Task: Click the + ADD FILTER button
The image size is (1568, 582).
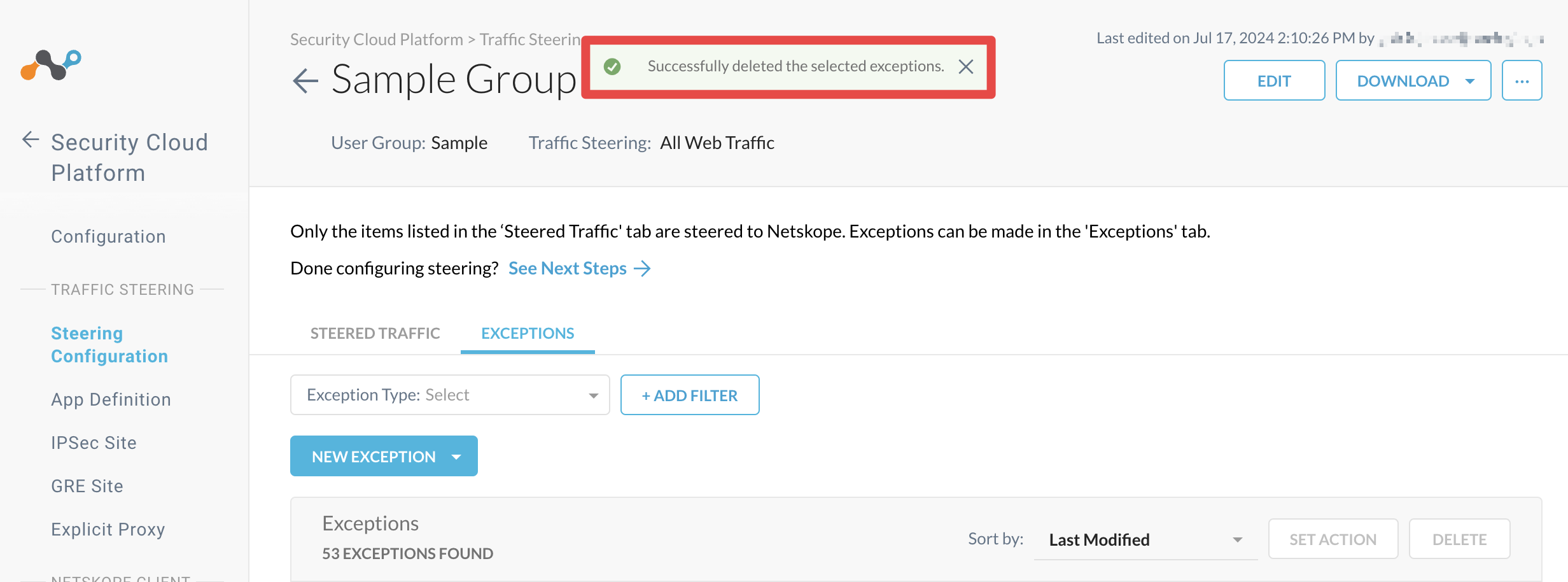Action: tap(690, 395)
